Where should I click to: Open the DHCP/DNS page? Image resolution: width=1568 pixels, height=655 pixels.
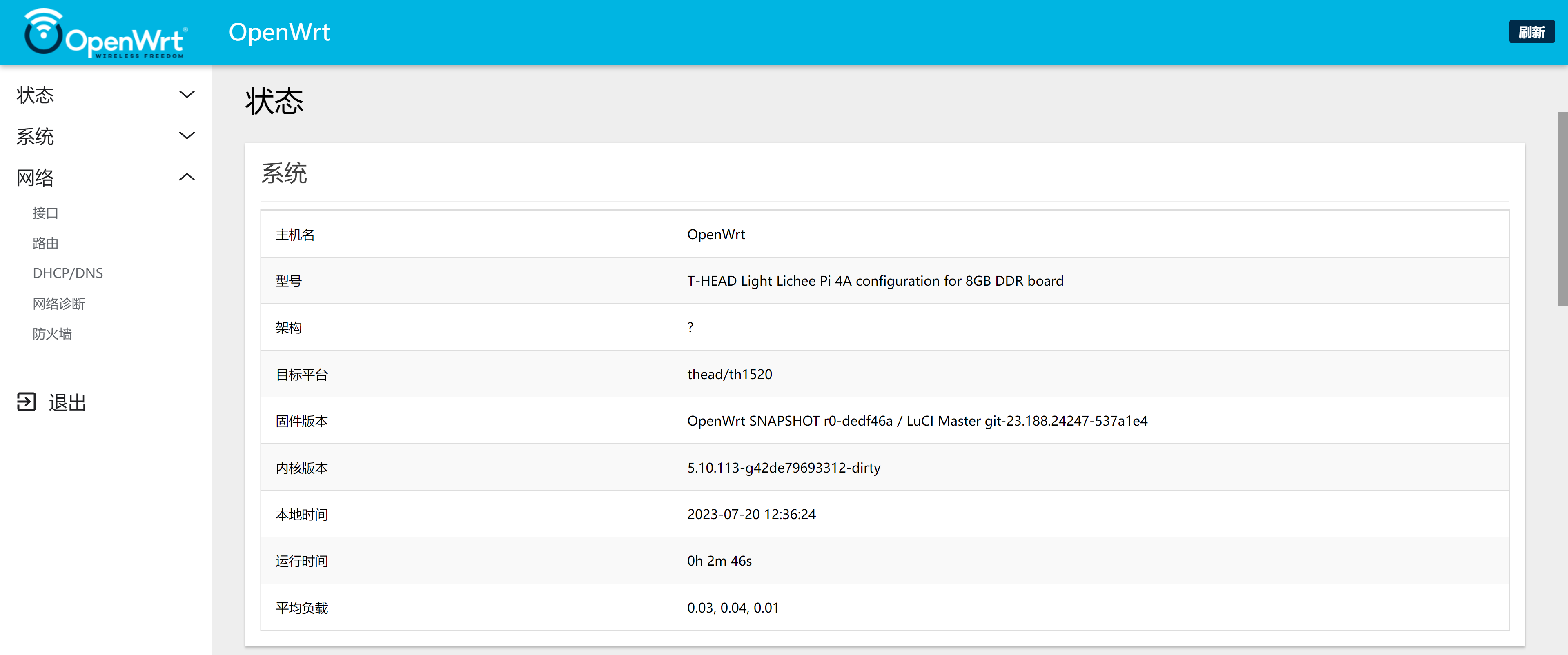tap(67, 273)
